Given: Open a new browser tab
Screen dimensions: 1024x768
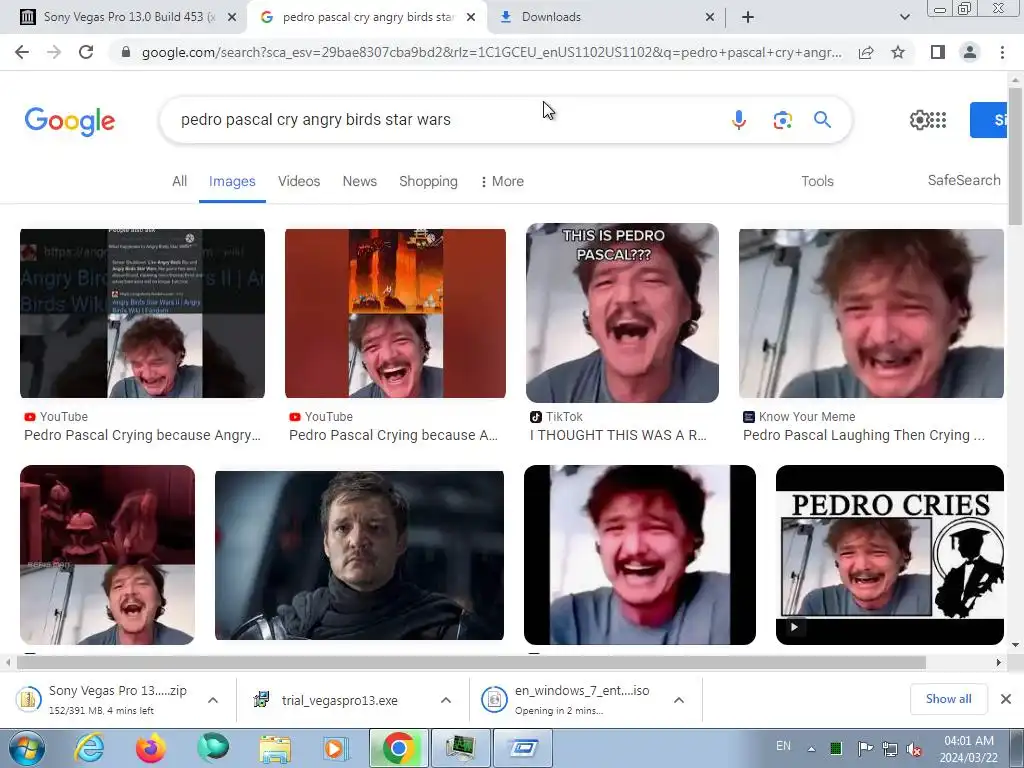Looking at the screenshot, I should click(748, 17).
